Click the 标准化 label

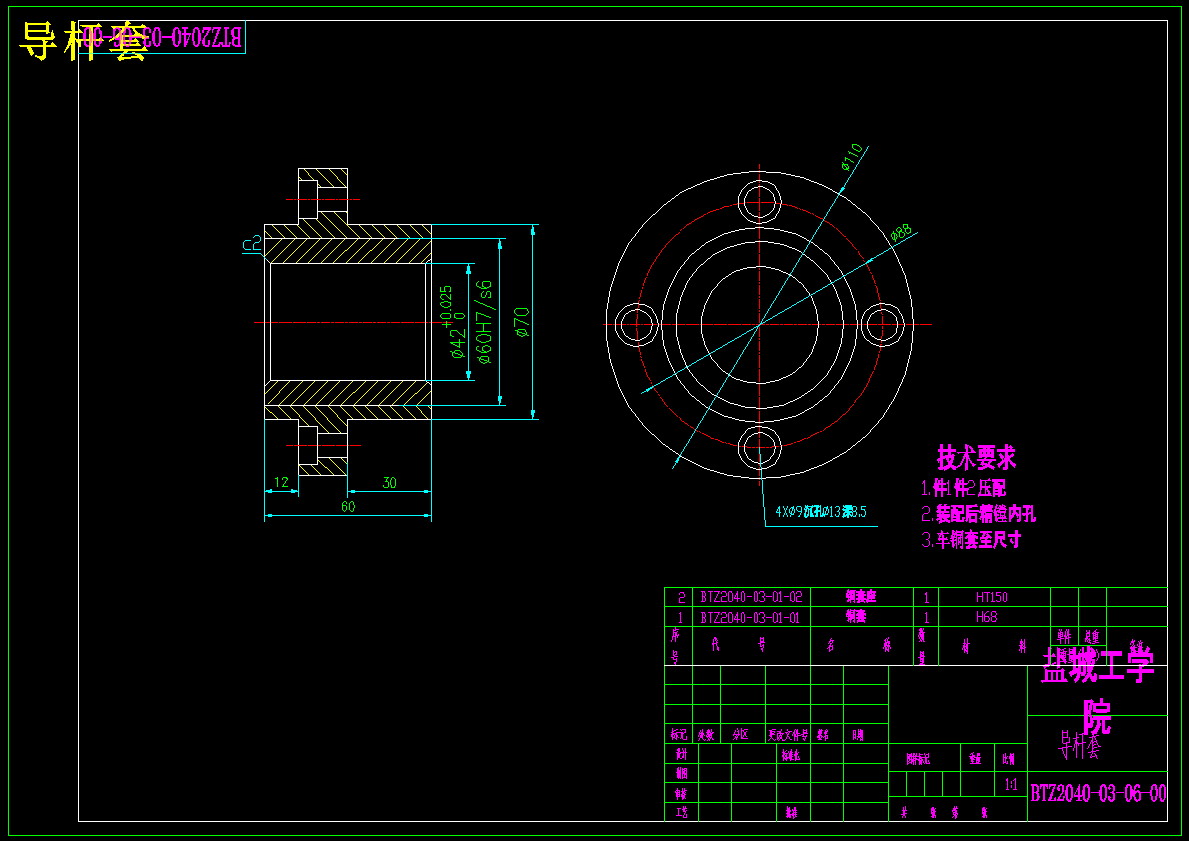(x=790, y=755)
